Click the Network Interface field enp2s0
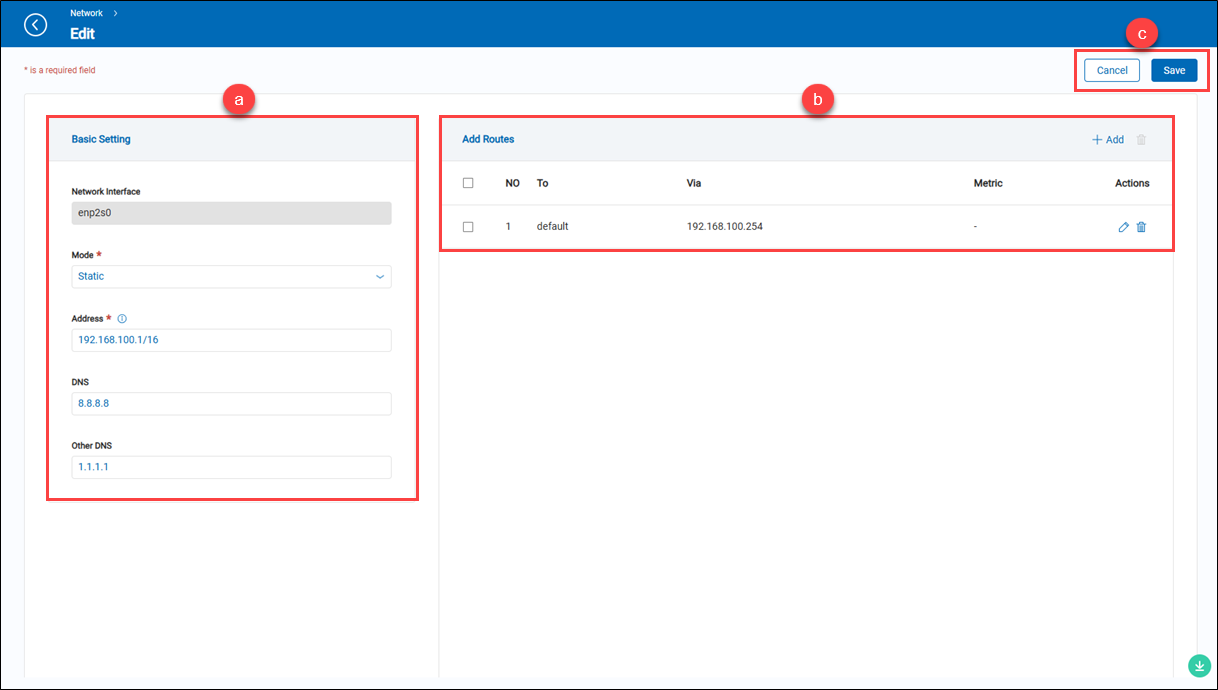1218x690 pixels. click(x=231, y=213)
